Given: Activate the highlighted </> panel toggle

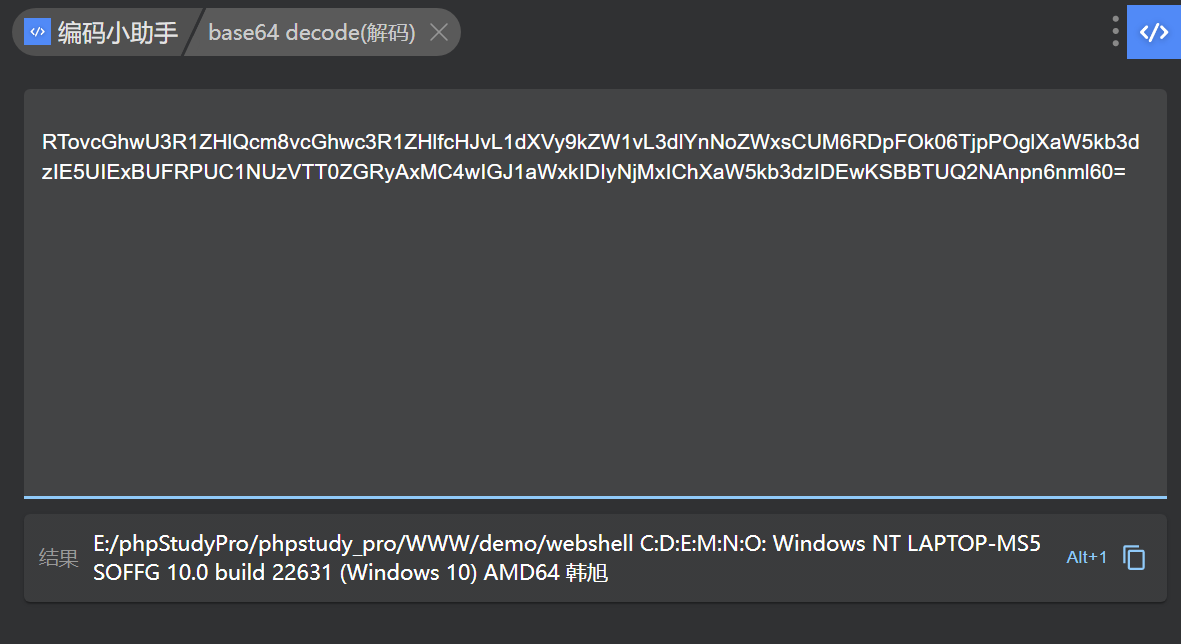Looking at the screenshot, I should [1155, 31].
